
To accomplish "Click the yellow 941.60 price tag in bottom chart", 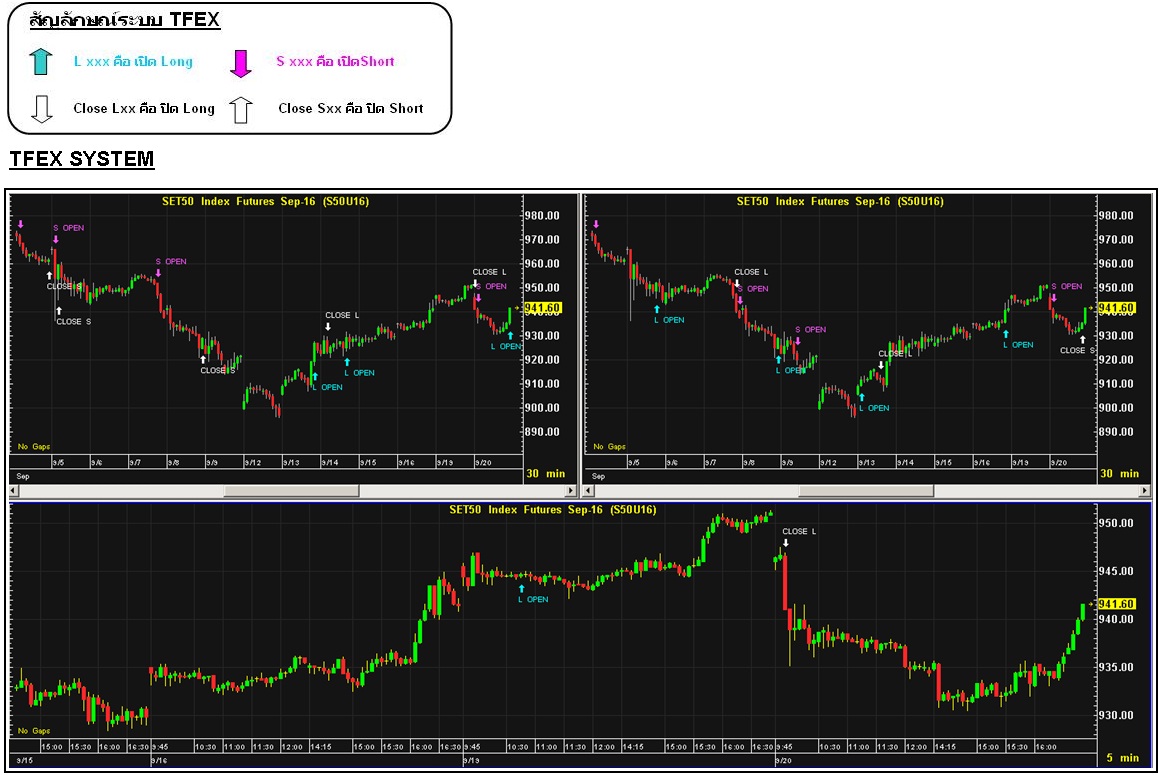I will pos(1115,604).
